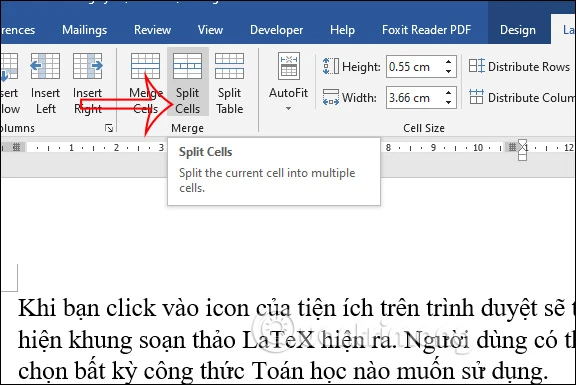Switch to the Mailings tab

[x=84, y=30]
